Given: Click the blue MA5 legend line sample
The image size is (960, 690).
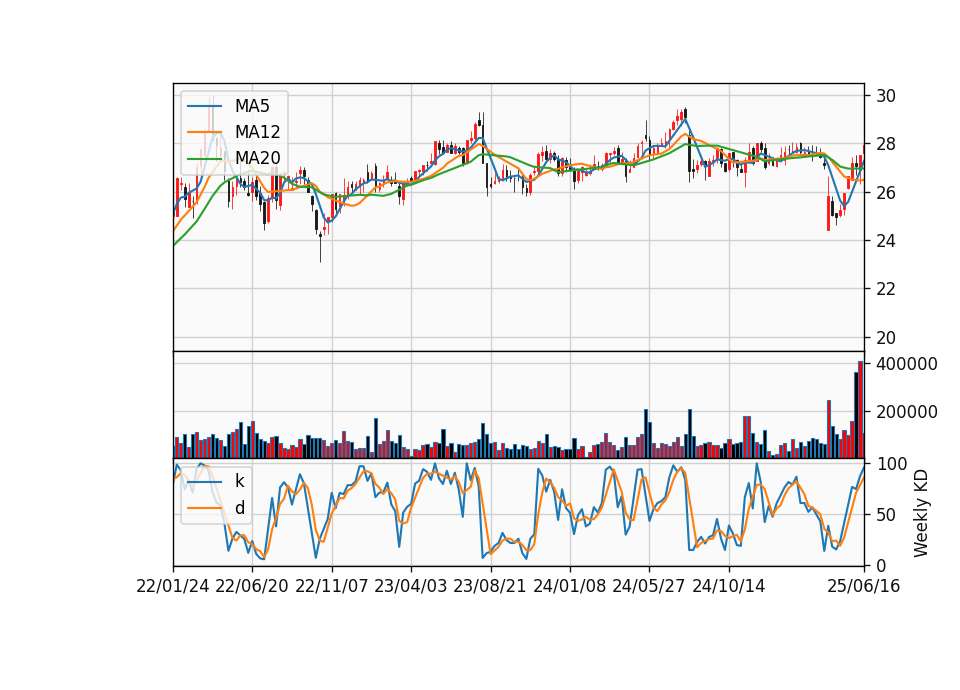Looking at the screenshot, I should coord(204,107).
